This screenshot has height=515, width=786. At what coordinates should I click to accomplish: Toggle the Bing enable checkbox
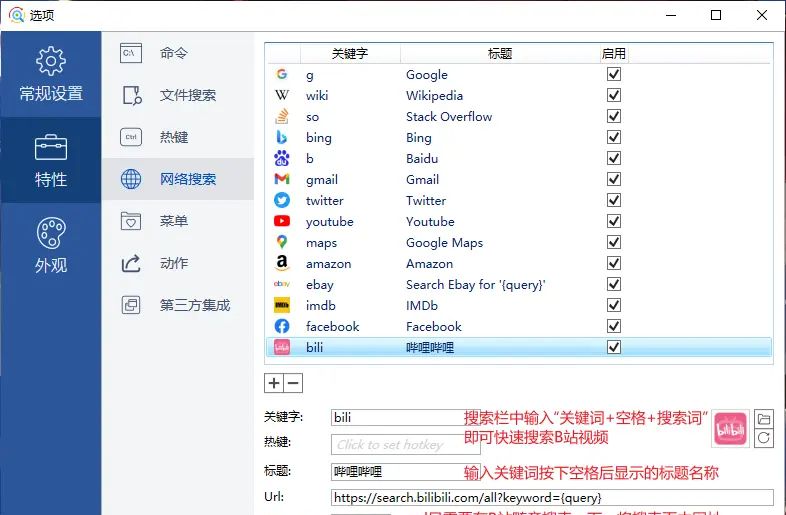click(614, 137)
